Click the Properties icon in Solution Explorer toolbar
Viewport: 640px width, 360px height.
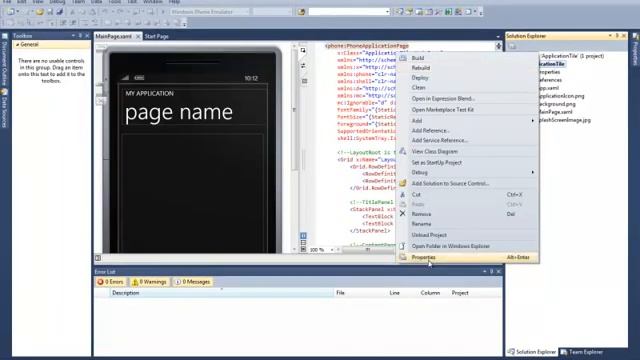click(x=512, y=46)
